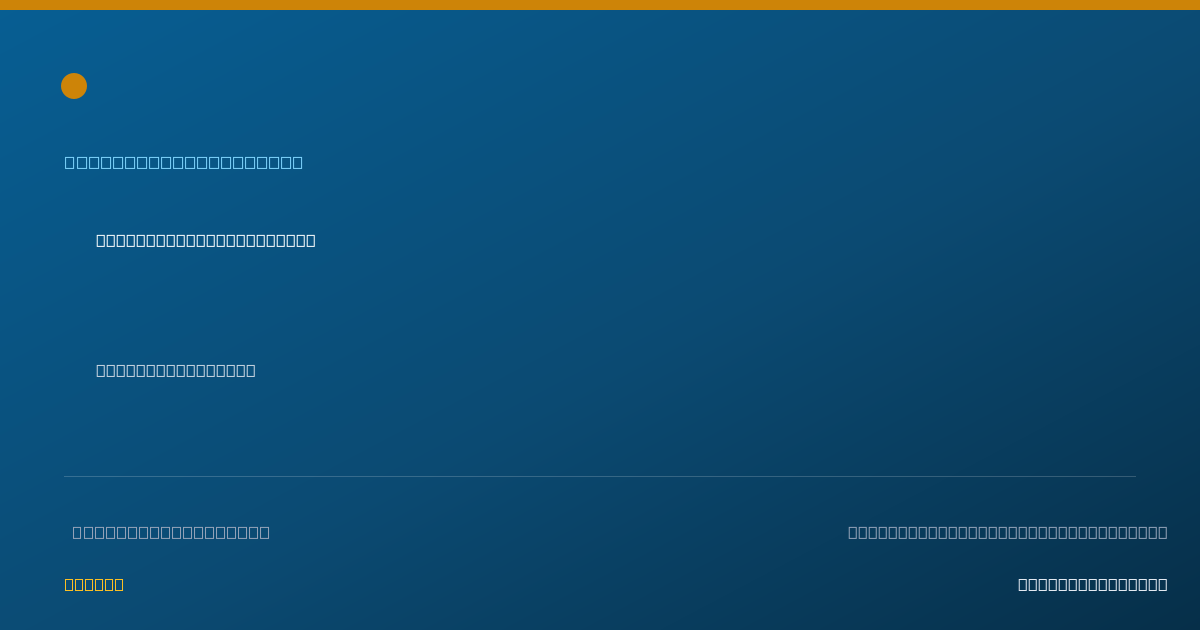Screen dimensions: 1200x630
Task: Open the white text link at bottom right
Action: coord(1093,584)
